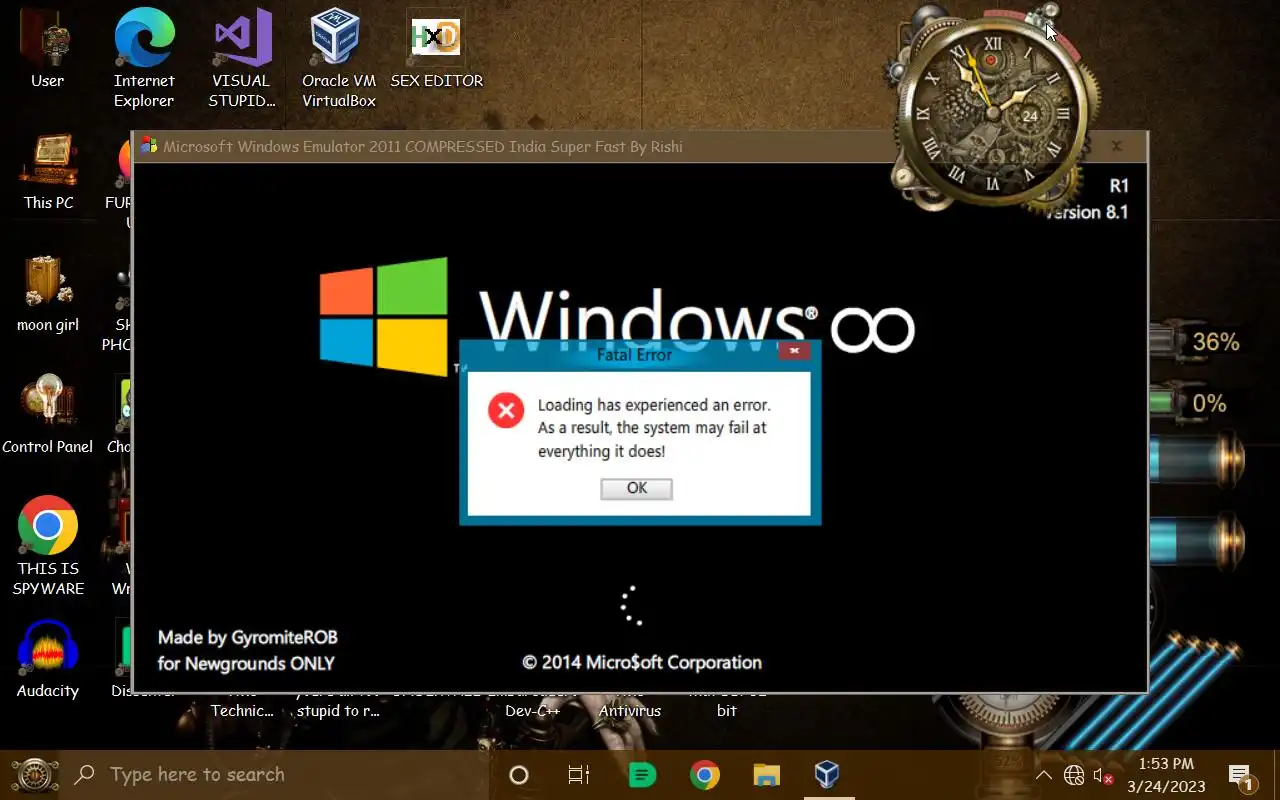Click the Windows logo in the emulator
The width and height of the screenshot is (1280, 800).
[384, 315]
